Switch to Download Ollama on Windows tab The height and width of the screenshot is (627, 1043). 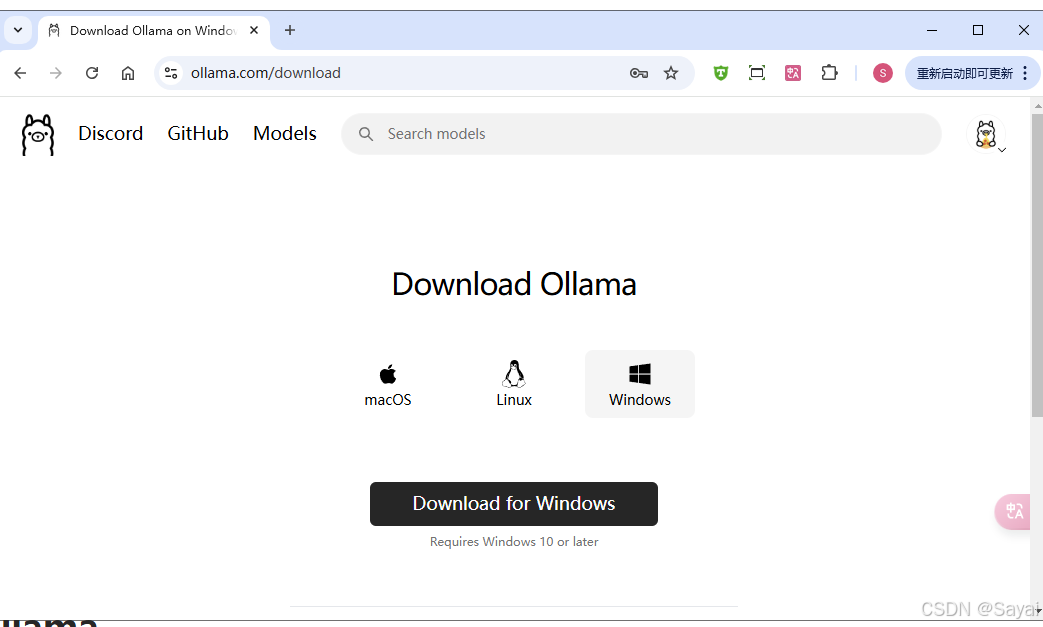click(153, 31)
